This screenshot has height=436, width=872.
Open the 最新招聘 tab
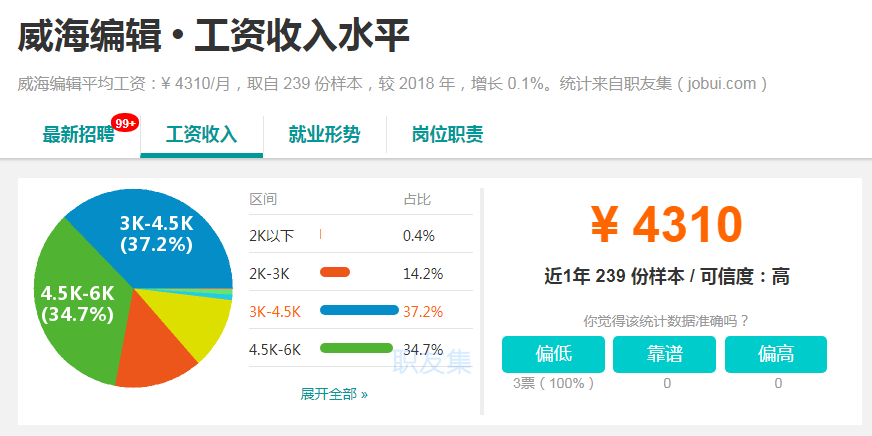[x=78, y=135]
